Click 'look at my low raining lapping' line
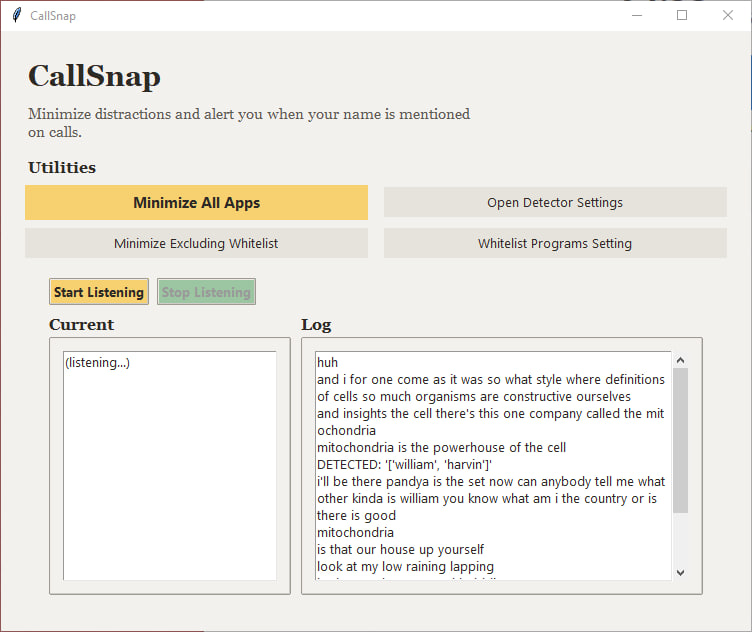The image size is (752, 632). [405, 566]
